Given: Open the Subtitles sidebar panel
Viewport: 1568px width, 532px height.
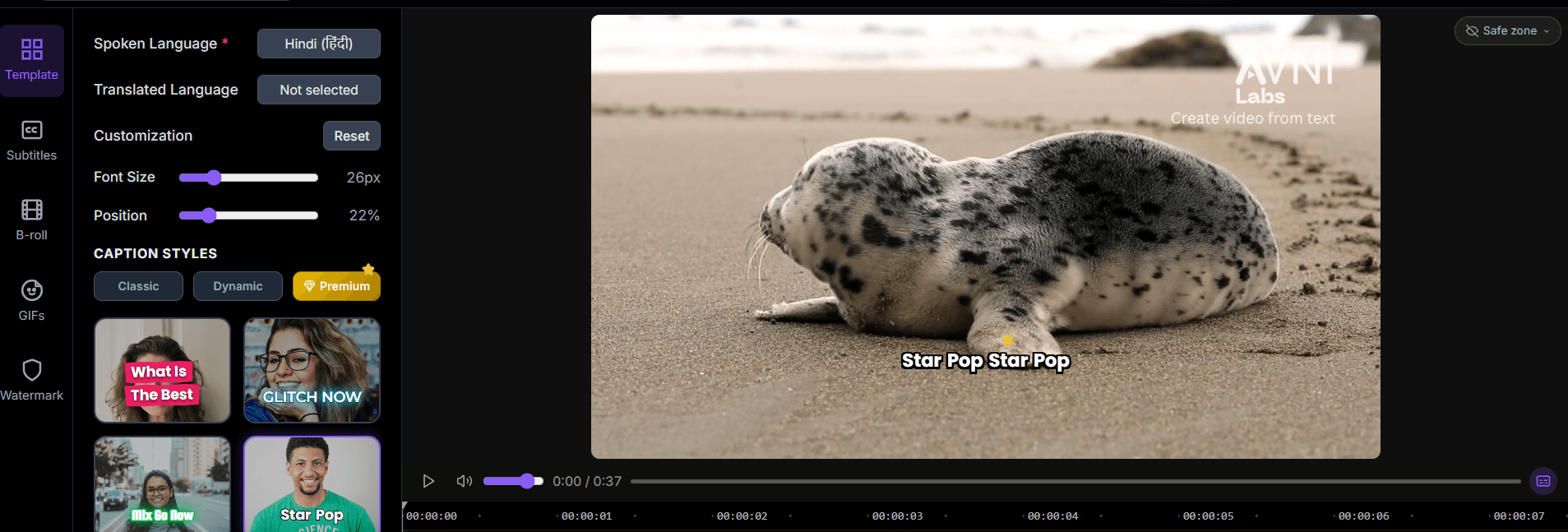Looking at the screenshot, I should coord(32,141).
